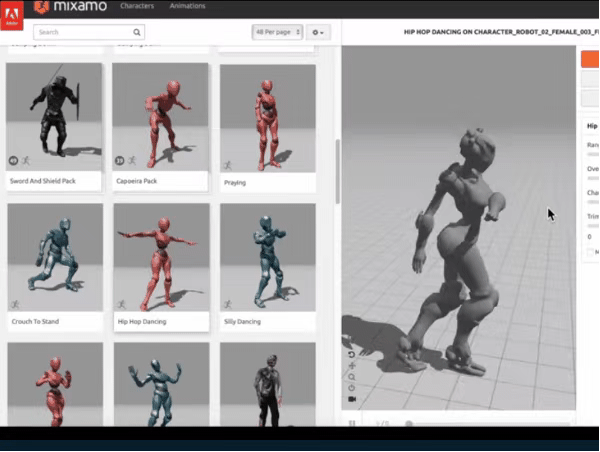Click the Sword And Shield Pack title
This screenshot has width=600, height=452.
pyautogui.click(x=43, y=181)
